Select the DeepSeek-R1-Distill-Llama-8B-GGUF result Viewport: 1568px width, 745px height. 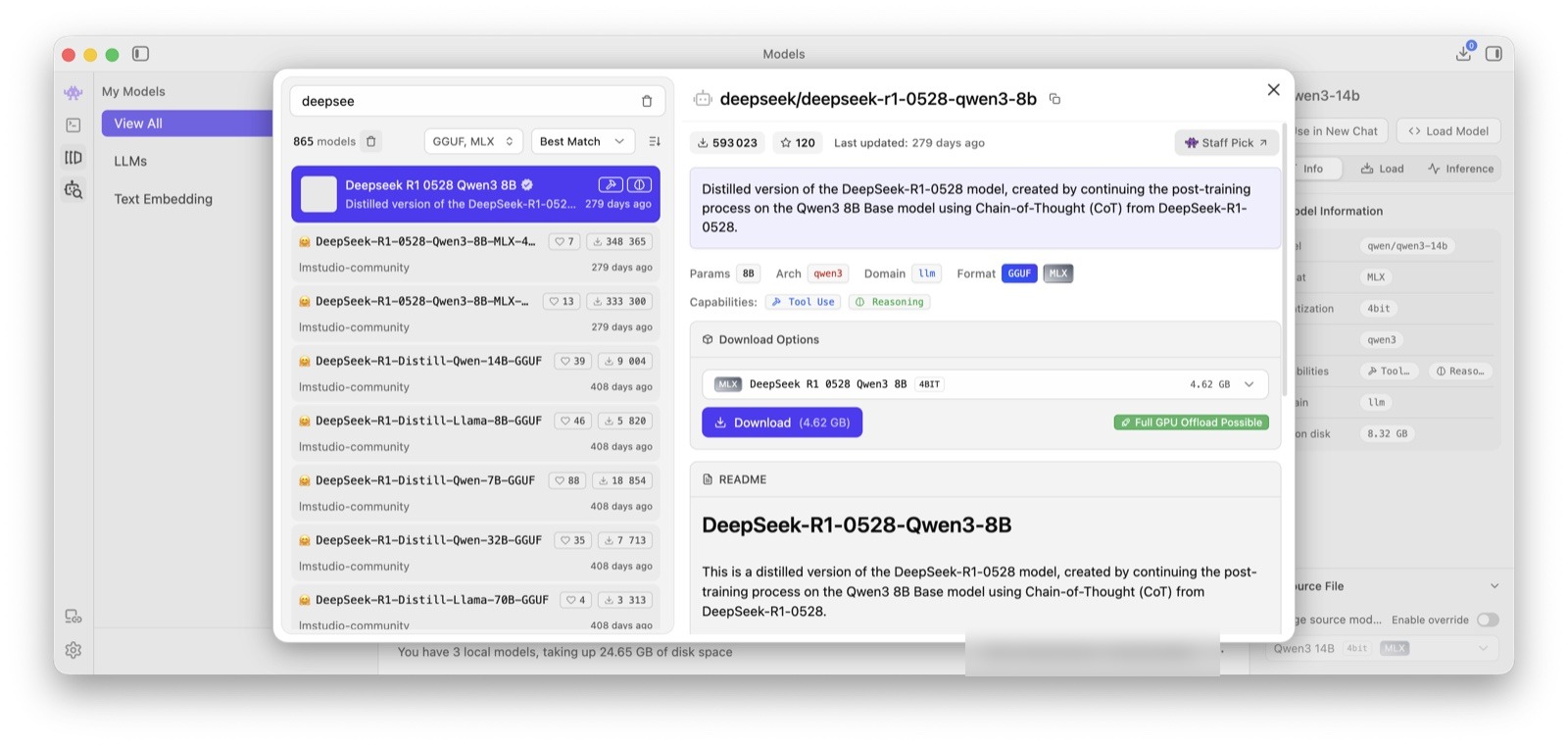(475, 432)
